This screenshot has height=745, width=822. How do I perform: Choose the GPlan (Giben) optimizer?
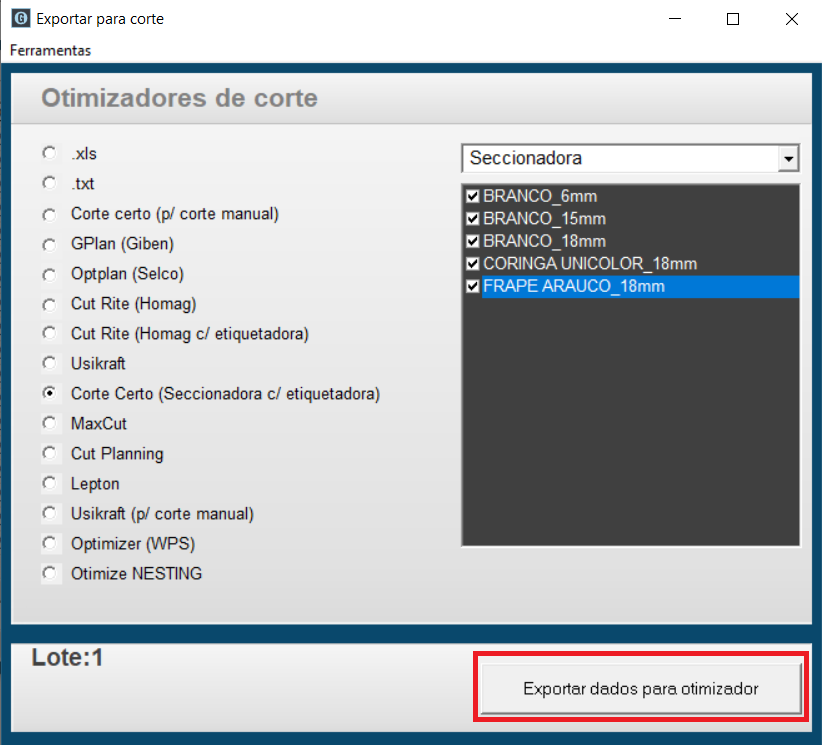click(50, 244)
